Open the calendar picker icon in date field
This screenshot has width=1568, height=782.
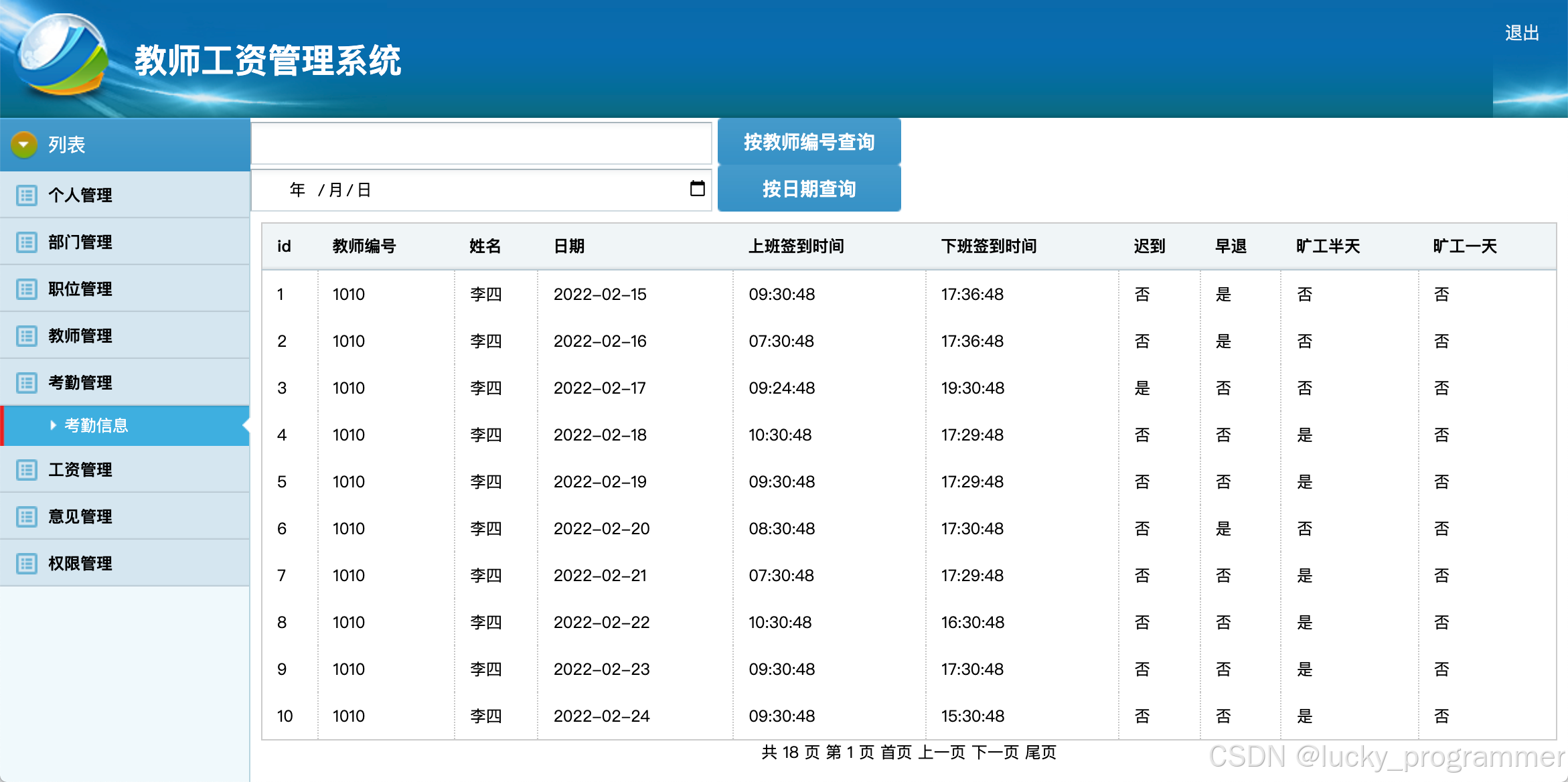point(697,189)
